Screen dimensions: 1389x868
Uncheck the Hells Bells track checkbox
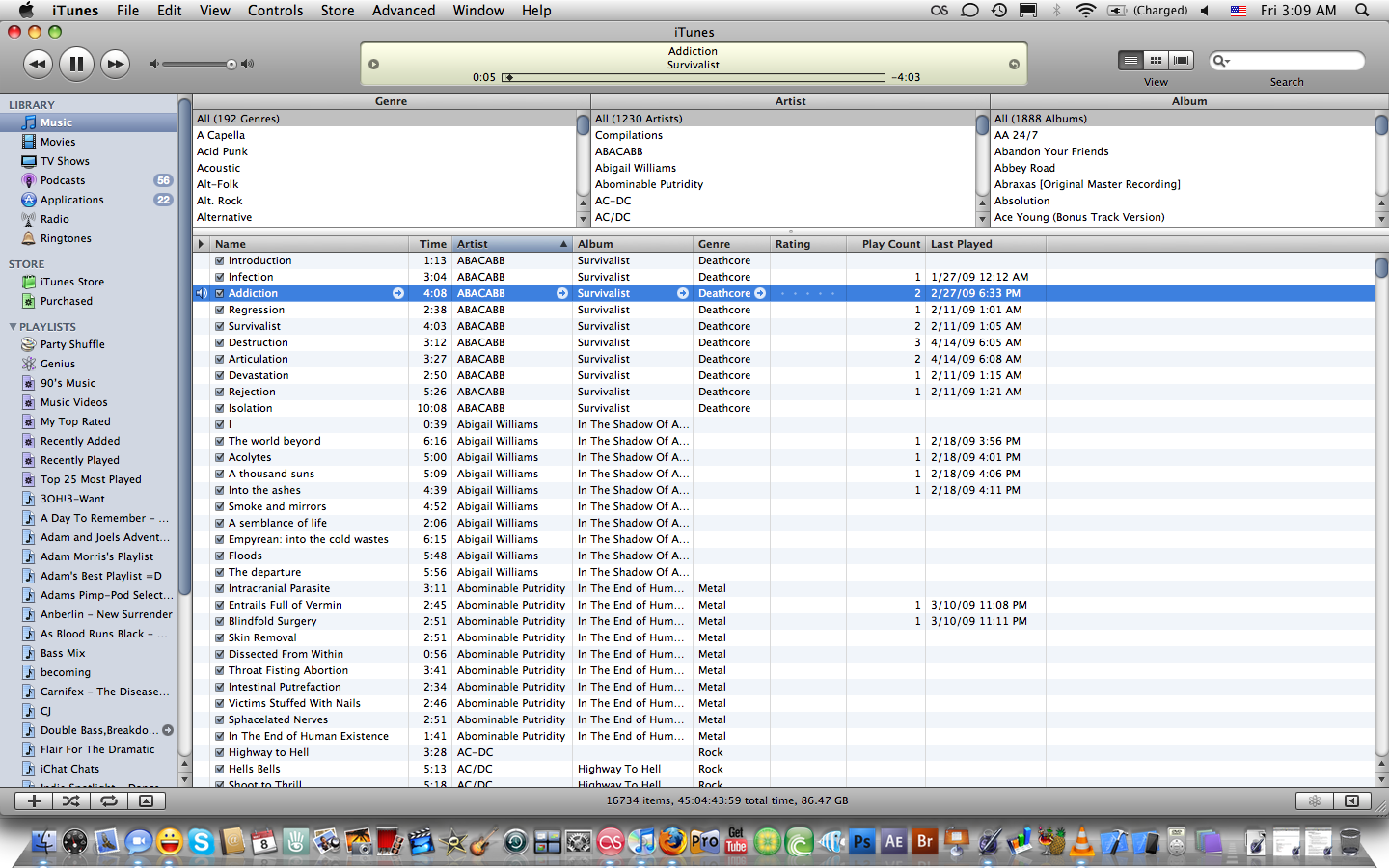(220, 769)
